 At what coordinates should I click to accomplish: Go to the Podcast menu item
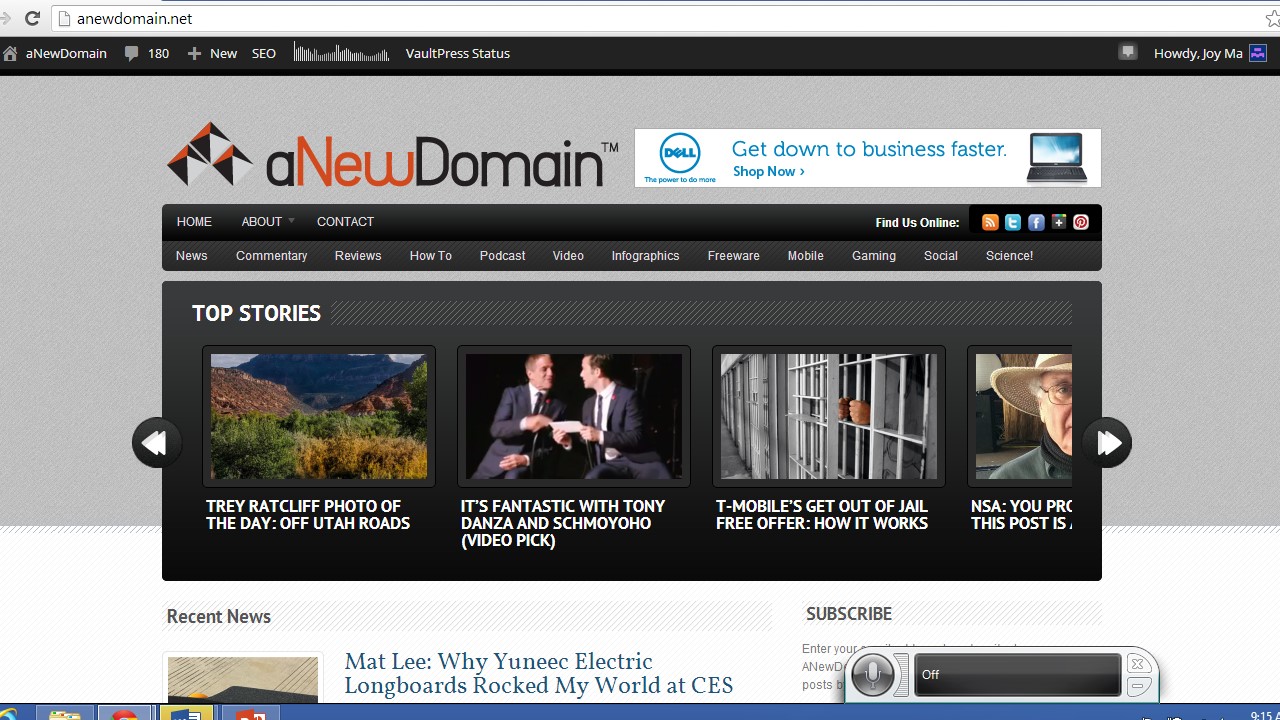click(502, 256)
